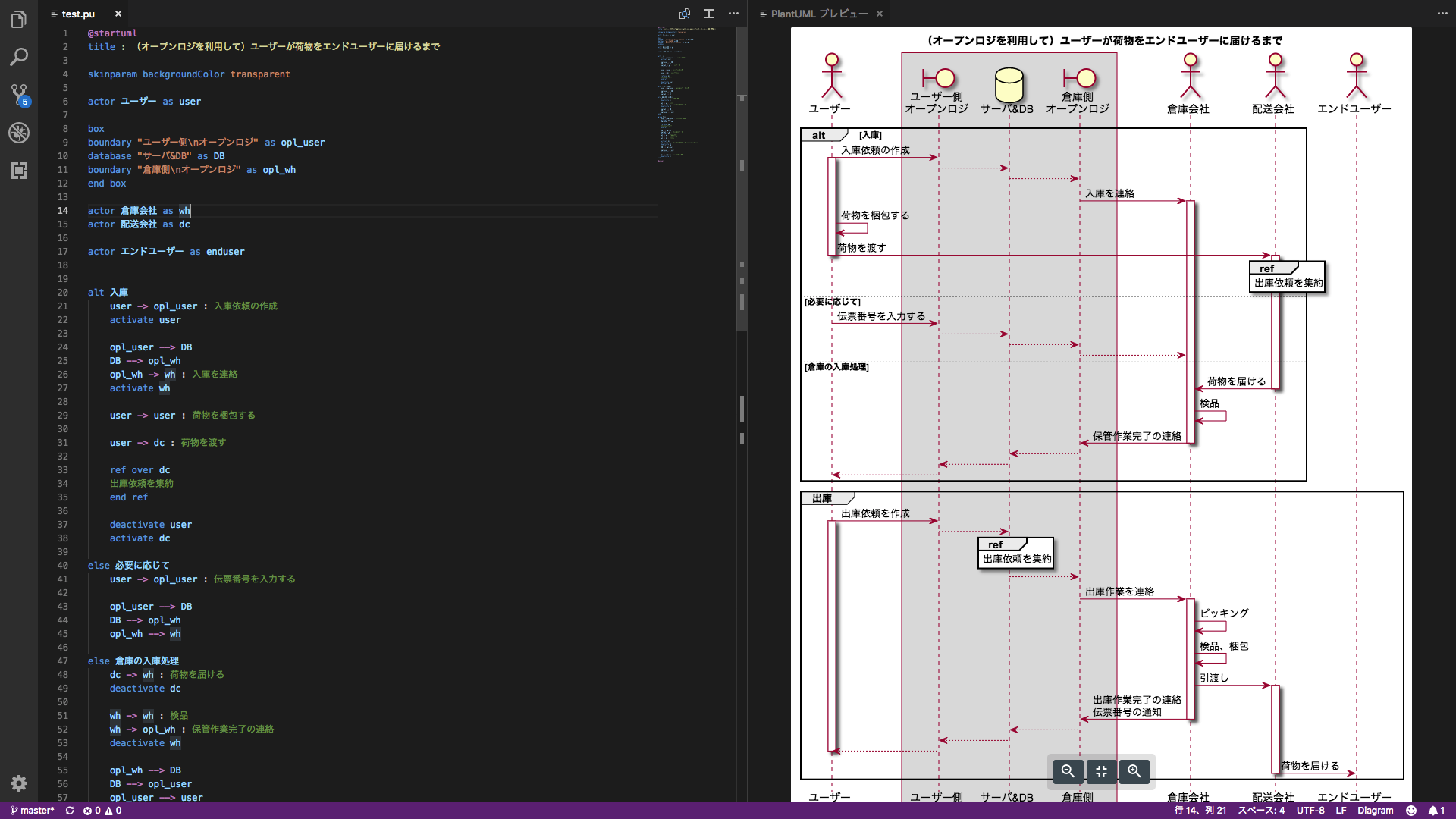Open the editor more actions menu
The height and width of the screenshot is (819, 1456).
pyautogui.click(x=734, y=14)
